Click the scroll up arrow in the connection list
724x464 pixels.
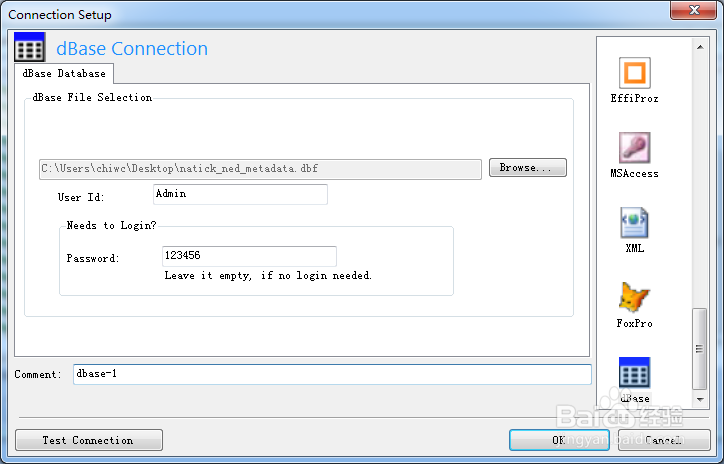point(700,47)
